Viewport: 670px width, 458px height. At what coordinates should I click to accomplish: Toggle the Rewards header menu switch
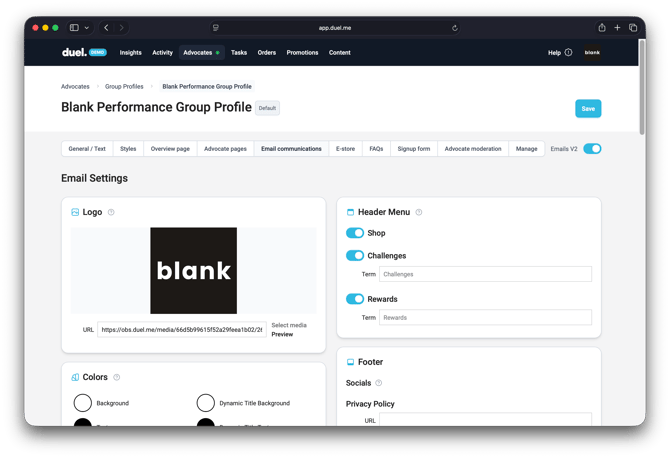[355, 299]
